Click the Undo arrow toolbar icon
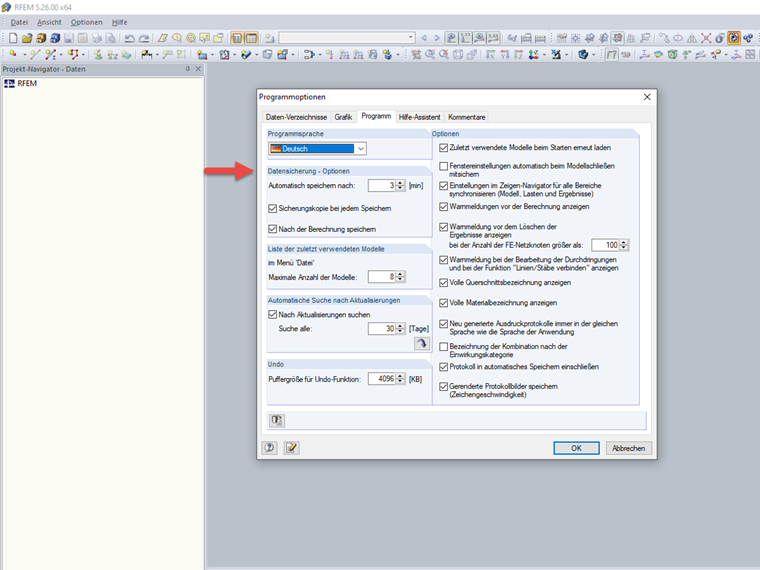 [129, 38]
